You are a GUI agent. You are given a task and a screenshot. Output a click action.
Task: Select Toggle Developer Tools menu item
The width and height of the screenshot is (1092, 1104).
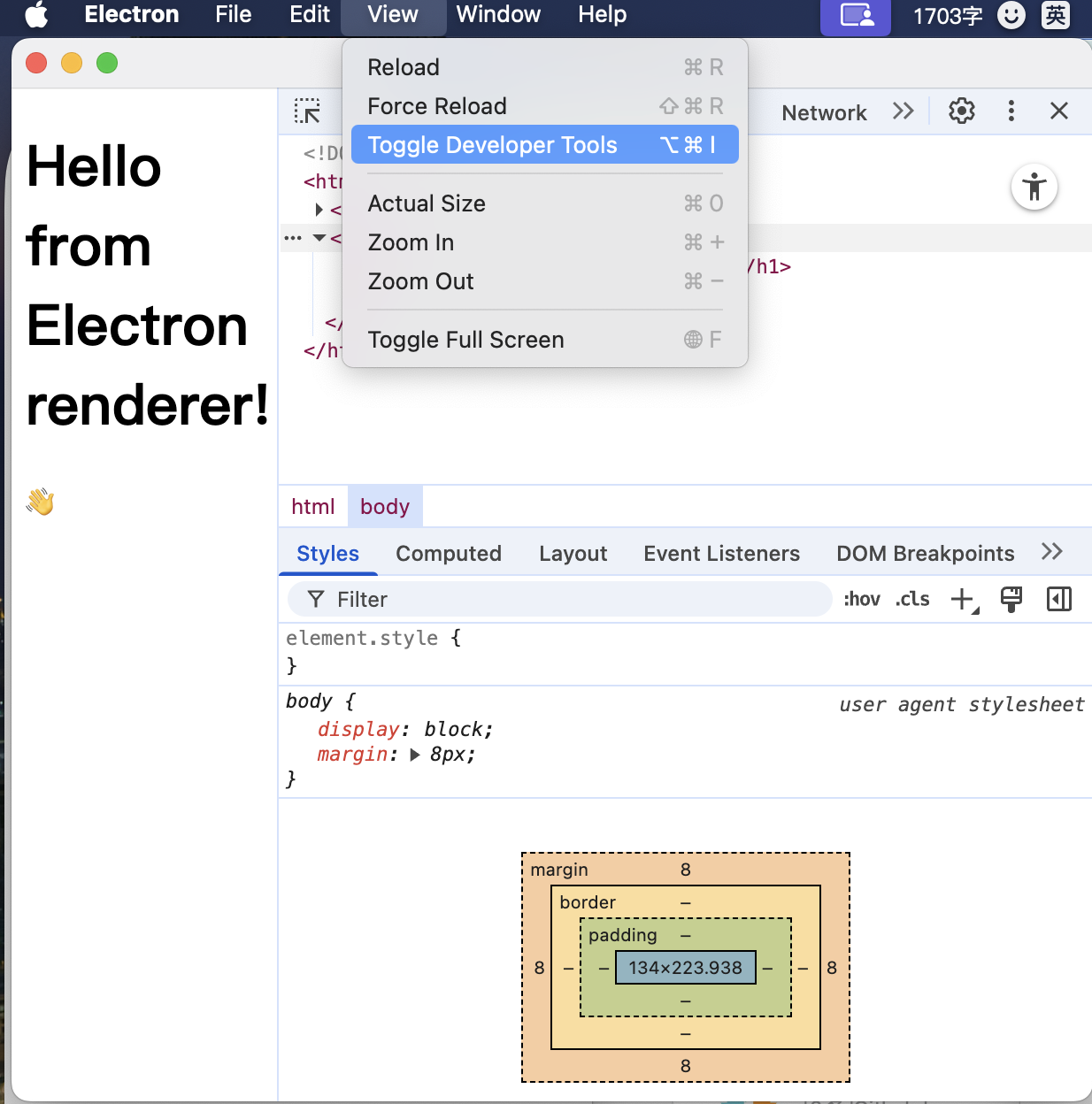click(545, 145)
